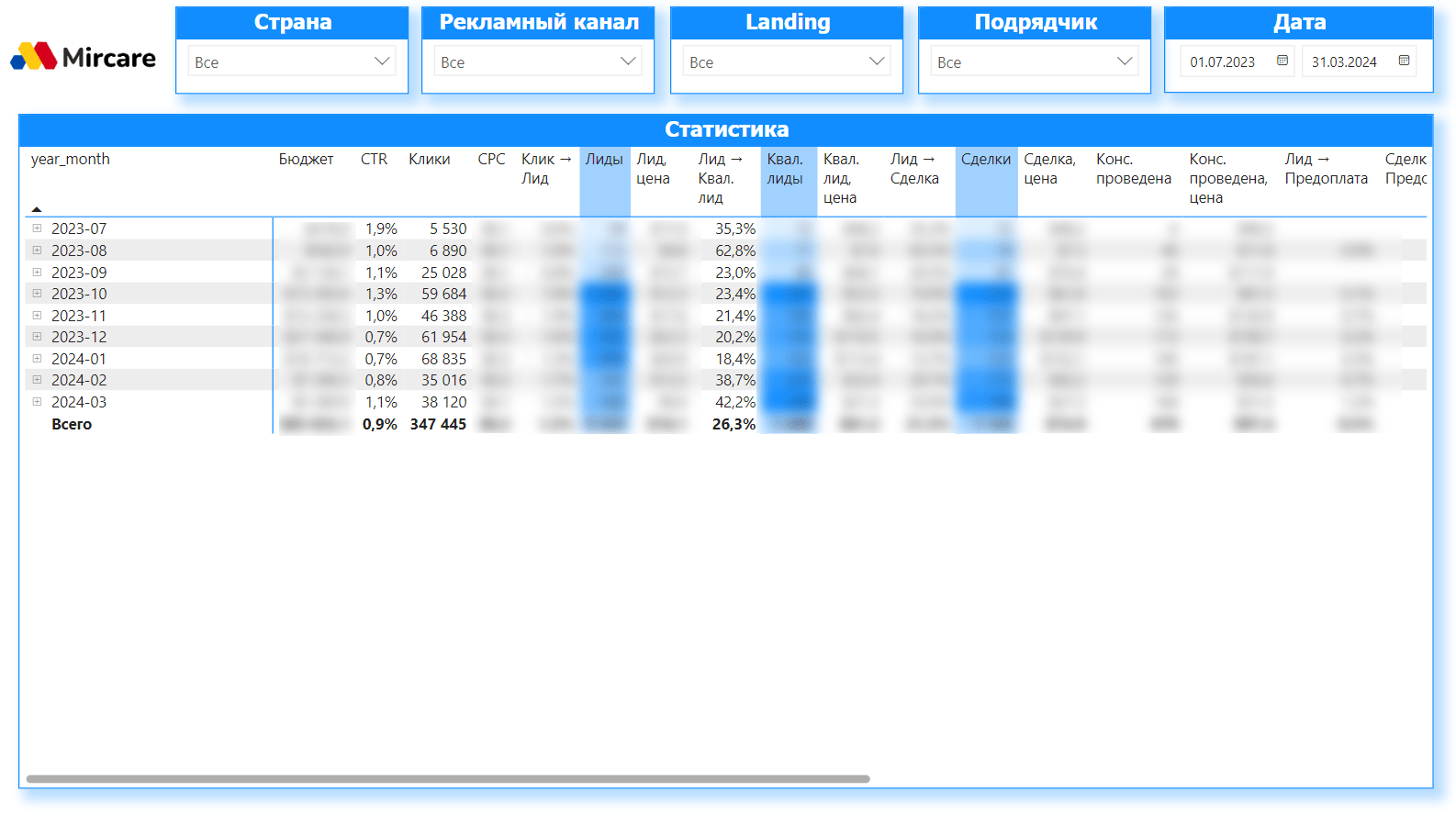Screen dimensions: 1456x814
Task: Click clicks value 6 890
Action: (x=448, y=251)
